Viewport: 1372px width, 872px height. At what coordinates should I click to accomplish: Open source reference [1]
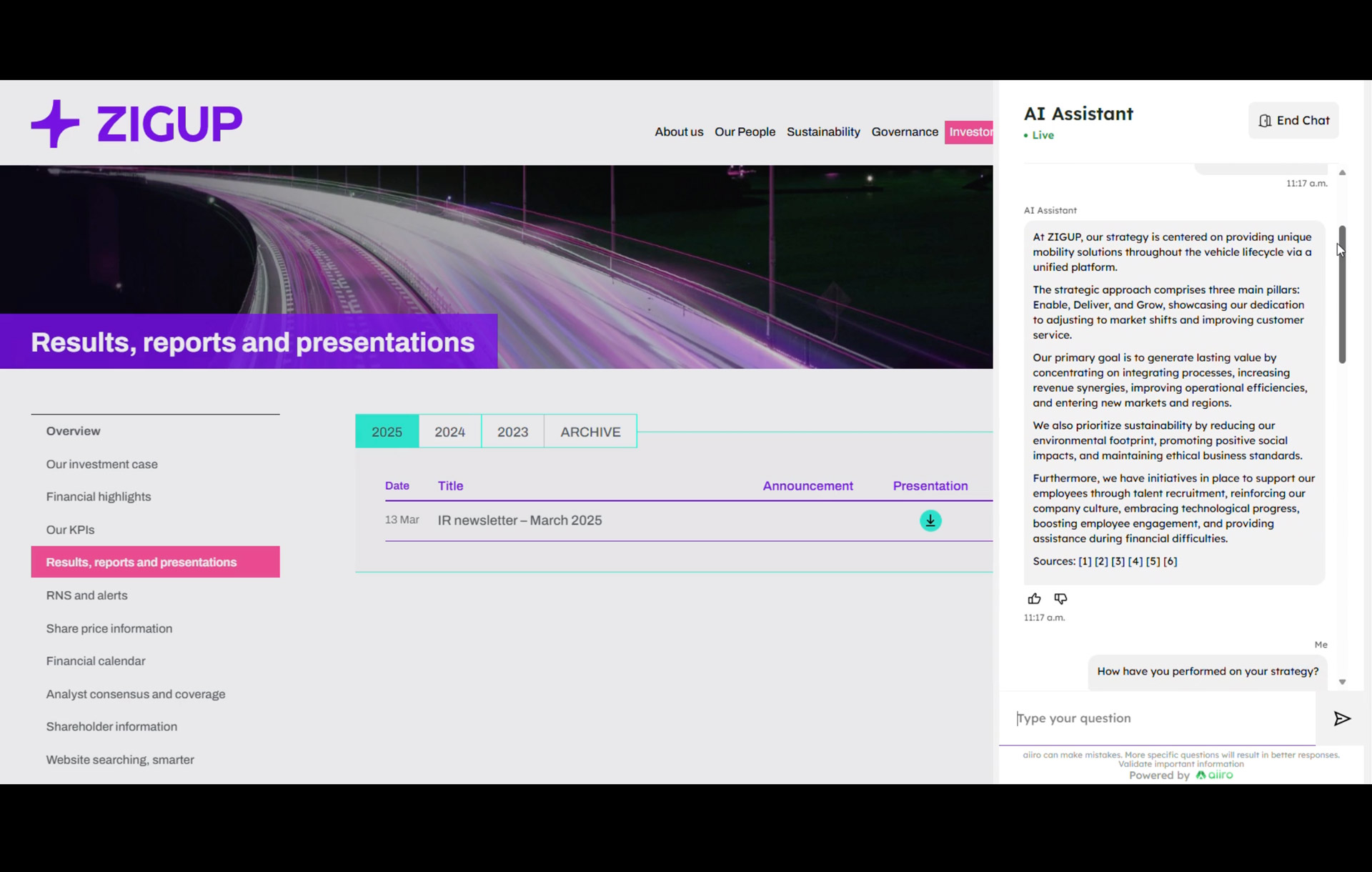click(x=1085, y=561)
